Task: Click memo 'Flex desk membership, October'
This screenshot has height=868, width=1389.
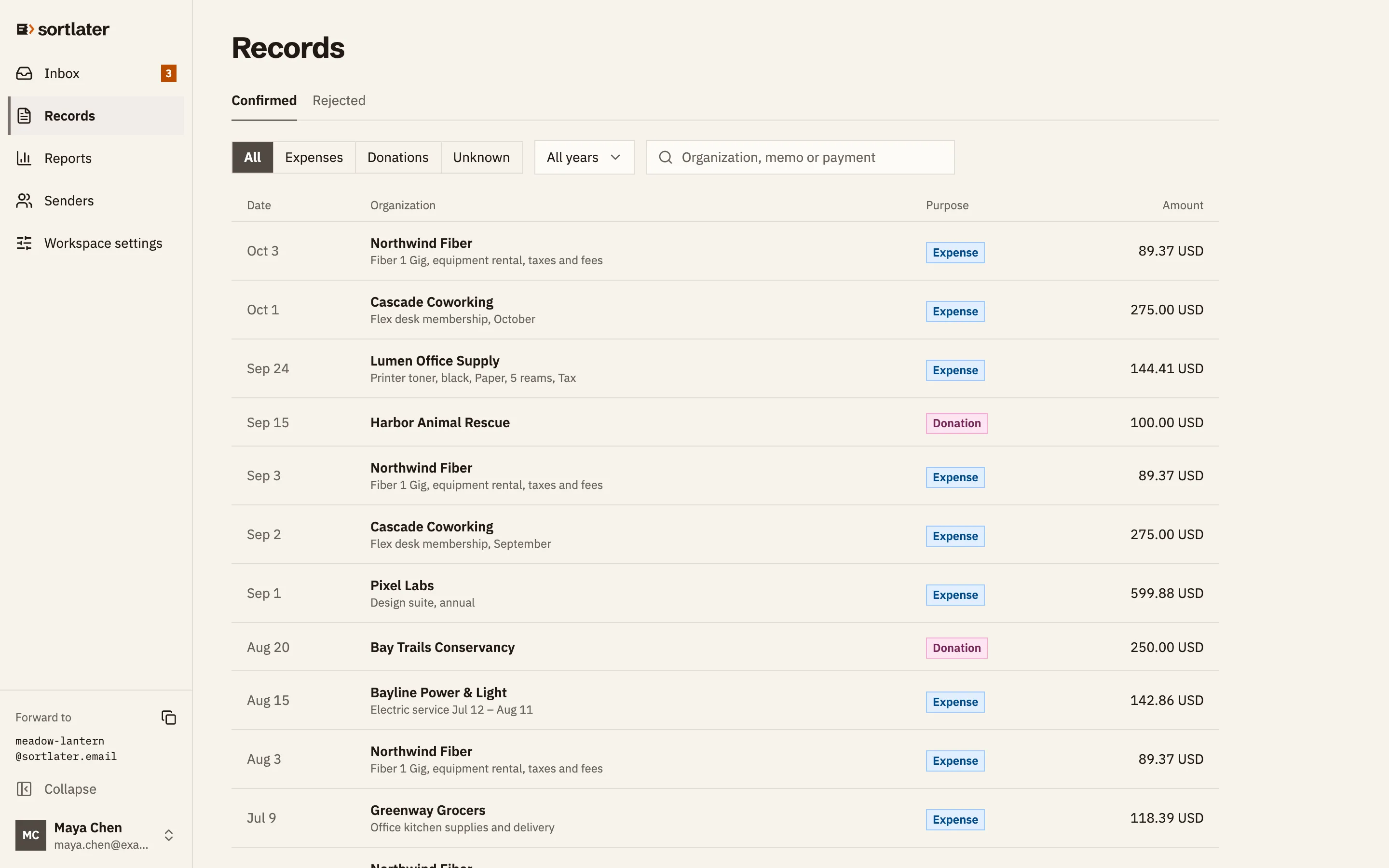Action: (x=452, y=319)
